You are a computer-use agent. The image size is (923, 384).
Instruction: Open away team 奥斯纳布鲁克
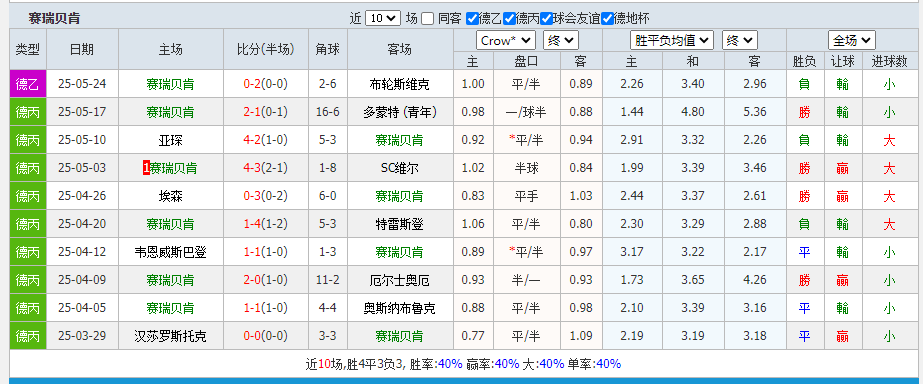[x=400, y=308]
